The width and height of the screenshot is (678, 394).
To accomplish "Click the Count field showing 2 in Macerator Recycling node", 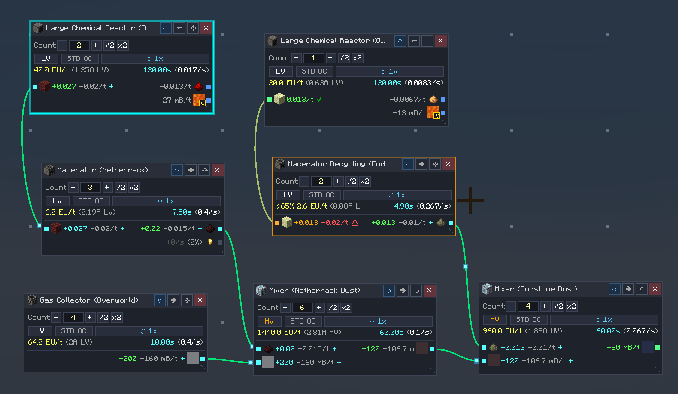I will click(321, 181).
